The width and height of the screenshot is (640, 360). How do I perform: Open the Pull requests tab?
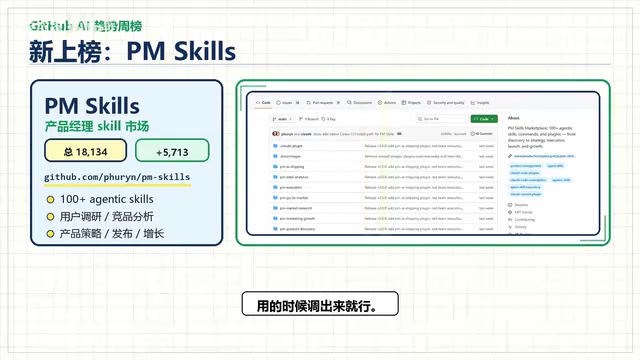(323, 103)
